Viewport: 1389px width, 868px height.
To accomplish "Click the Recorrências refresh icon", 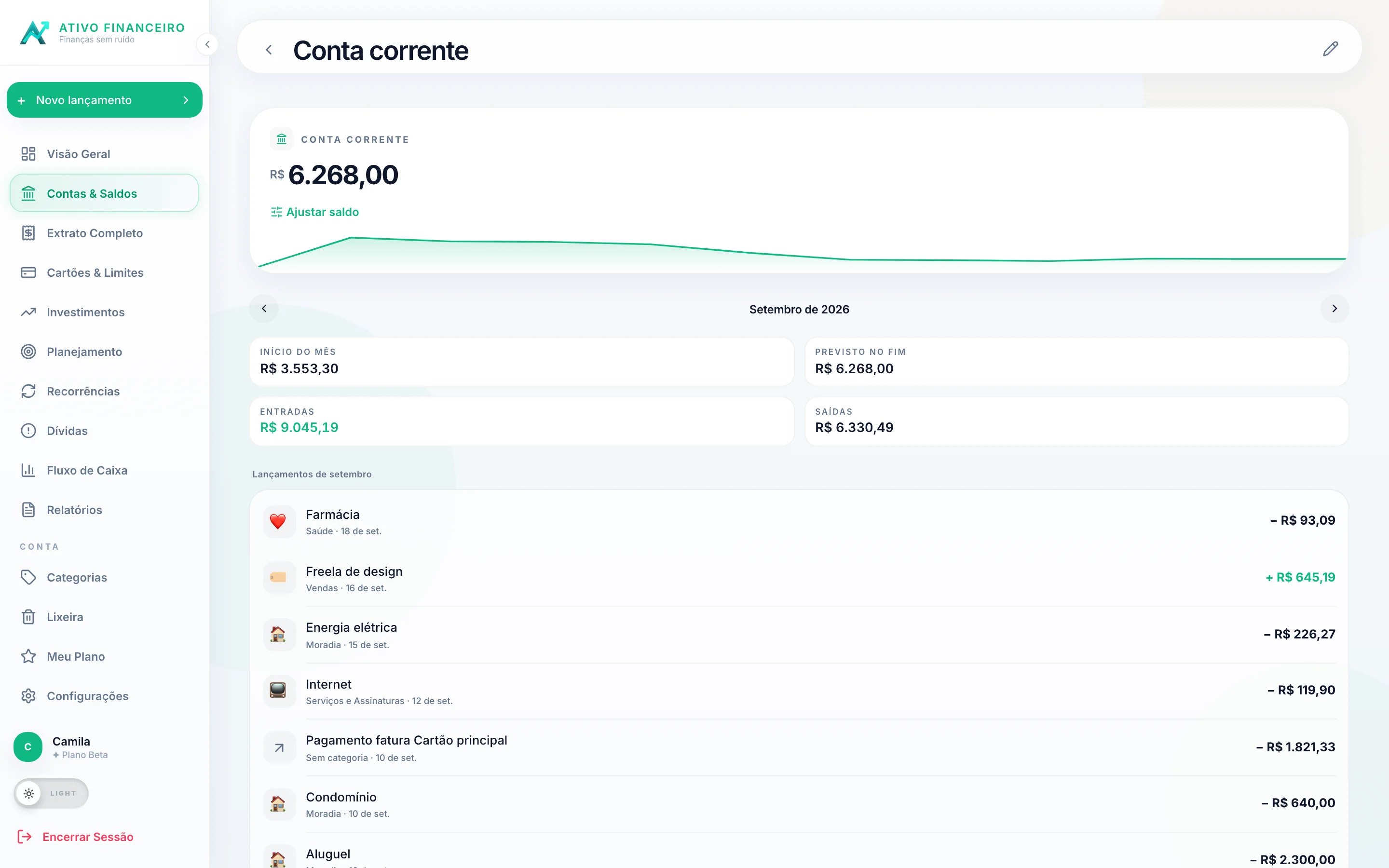I will (28, 392).
